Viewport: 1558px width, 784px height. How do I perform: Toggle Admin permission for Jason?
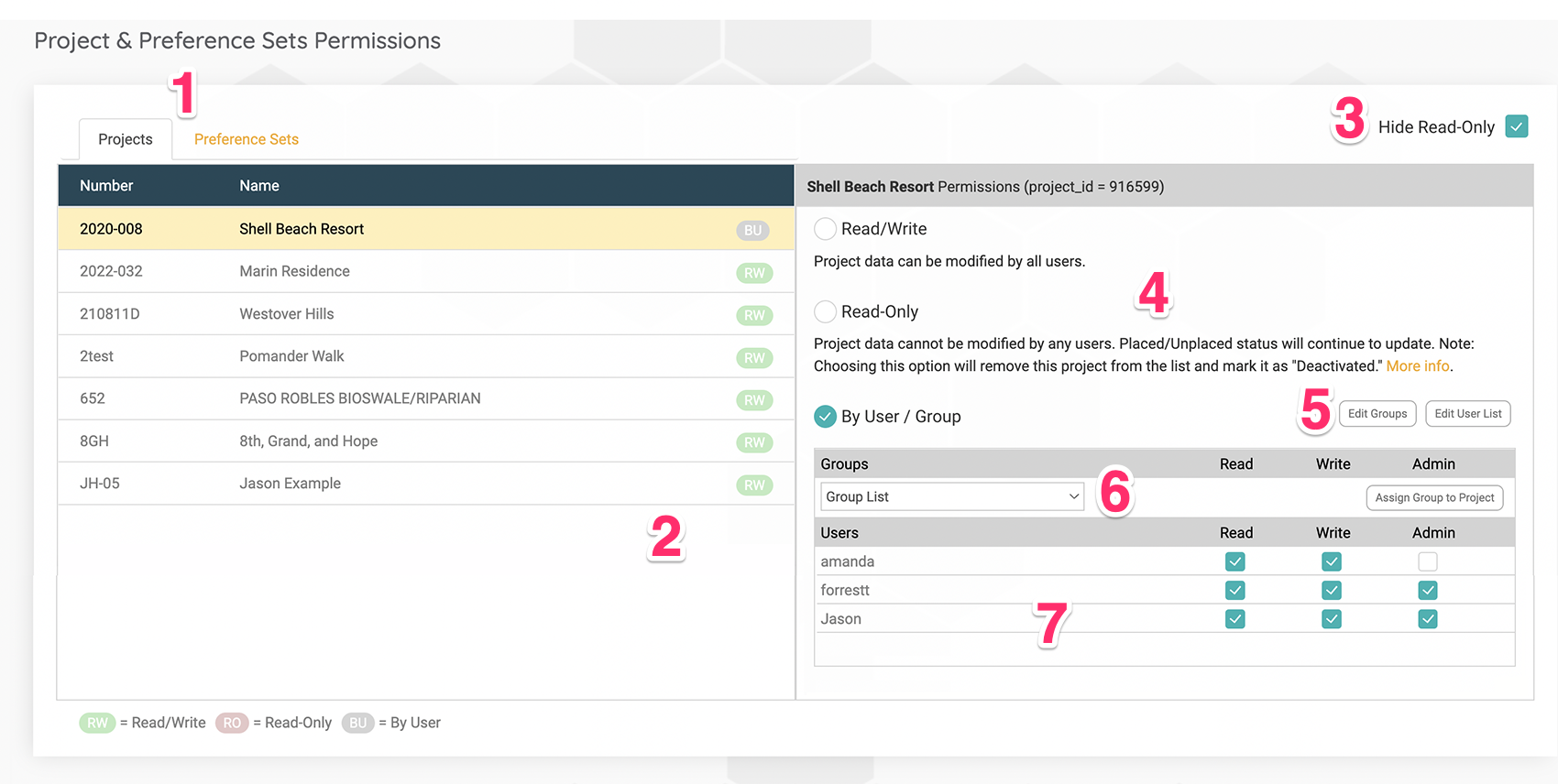pos(1428,619)
